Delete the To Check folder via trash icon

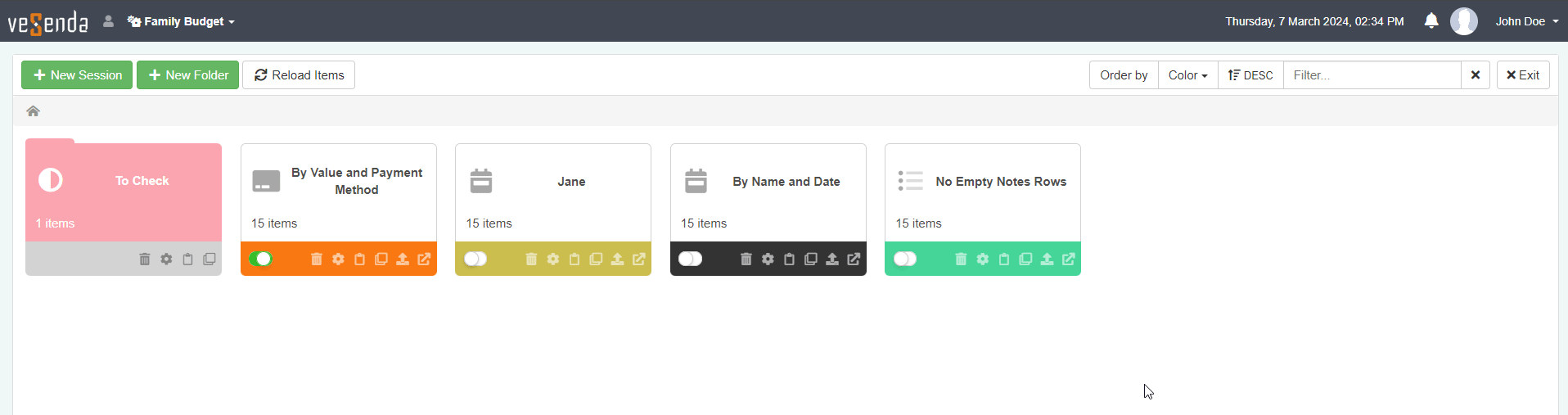pyautogui.click(x=145, y=259)
